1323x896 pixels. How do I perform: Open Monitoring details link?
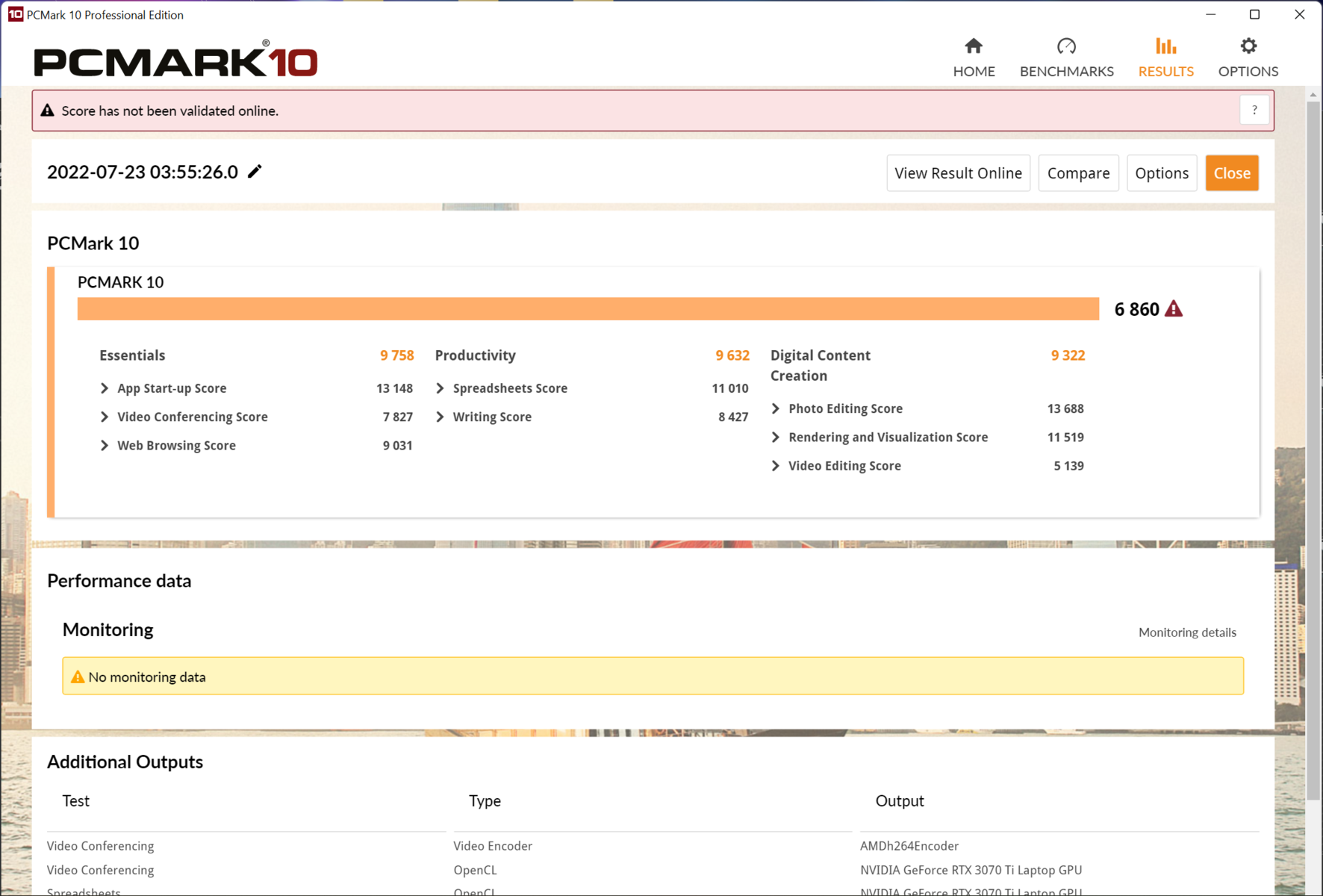[x=1186, y=632]
